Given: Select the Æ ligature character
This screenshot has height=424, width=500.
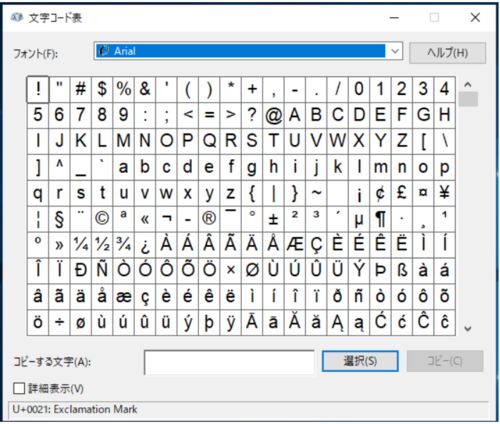Looking at the screenshot, I should 295,245.
